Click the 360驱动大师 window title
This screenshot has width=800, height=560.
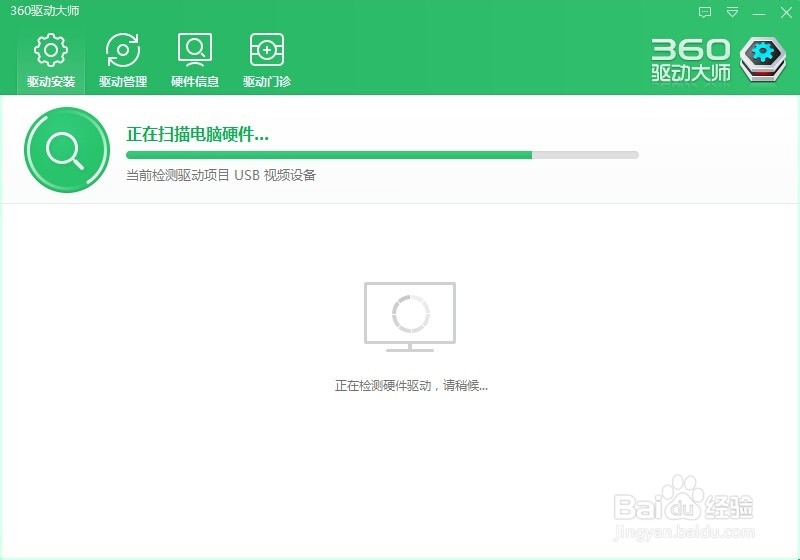44,11
